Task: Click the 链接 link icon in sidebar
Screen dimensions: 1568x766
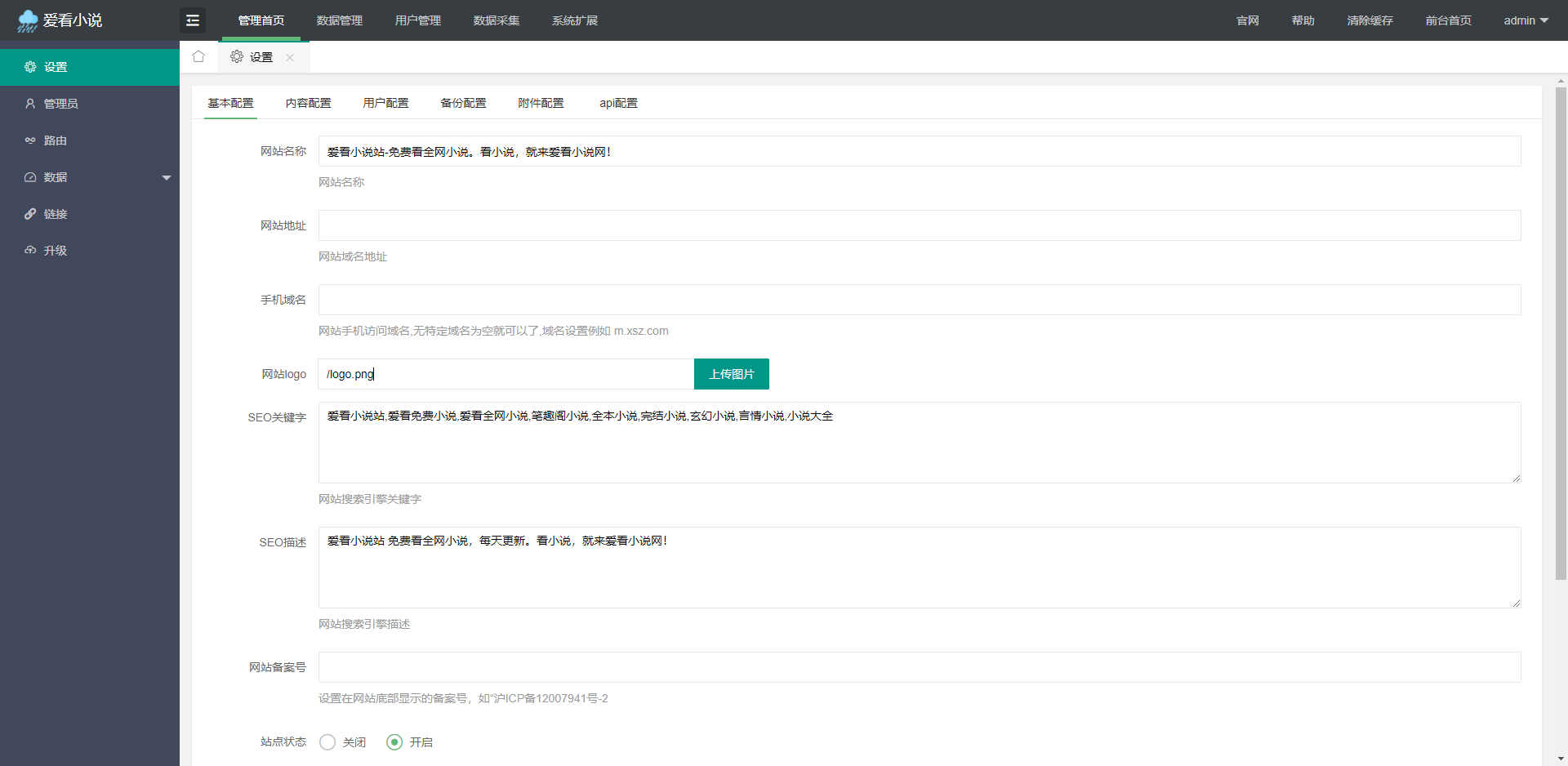Action: point(30,214)
